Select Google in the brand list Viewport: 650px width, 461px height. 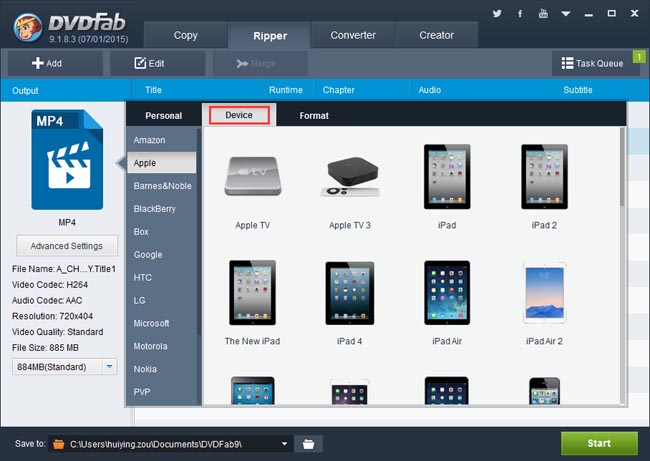[161, 255]
